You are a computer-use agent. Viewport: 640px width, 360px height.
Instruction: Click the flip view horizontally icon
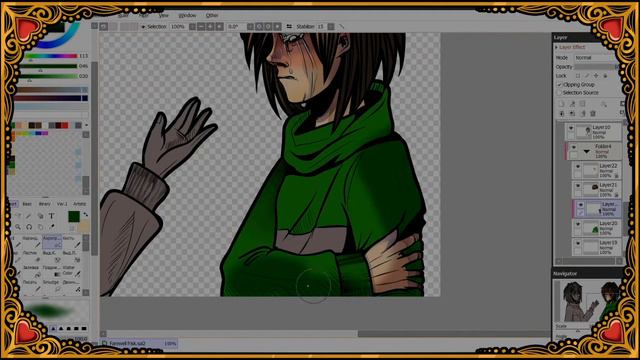point(289,27)
